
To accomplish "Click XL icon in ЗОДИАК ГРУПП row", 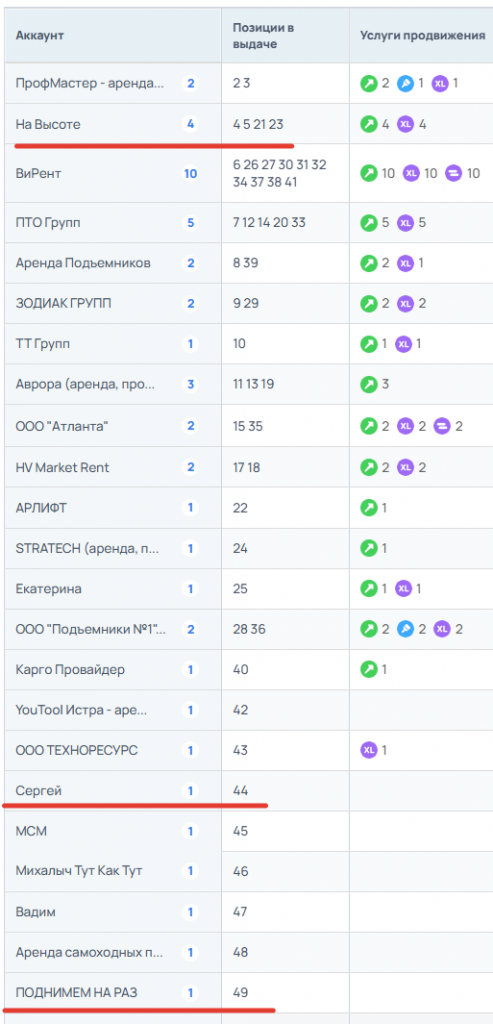I will (406, 304).
